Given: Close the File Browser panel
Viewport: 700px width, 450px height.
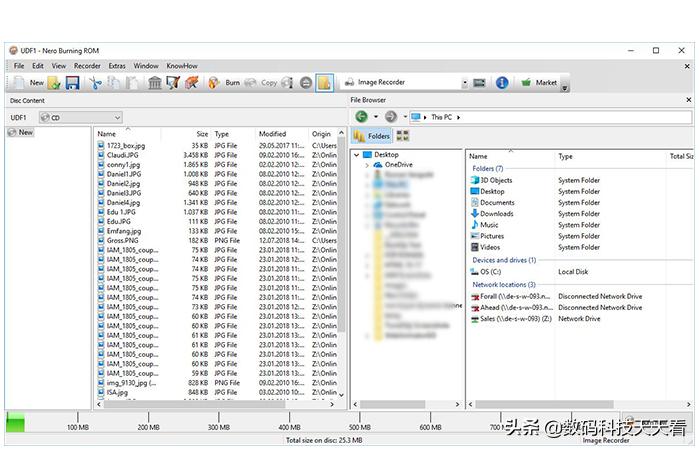Looking at the screenshot, I should point(688,100).
